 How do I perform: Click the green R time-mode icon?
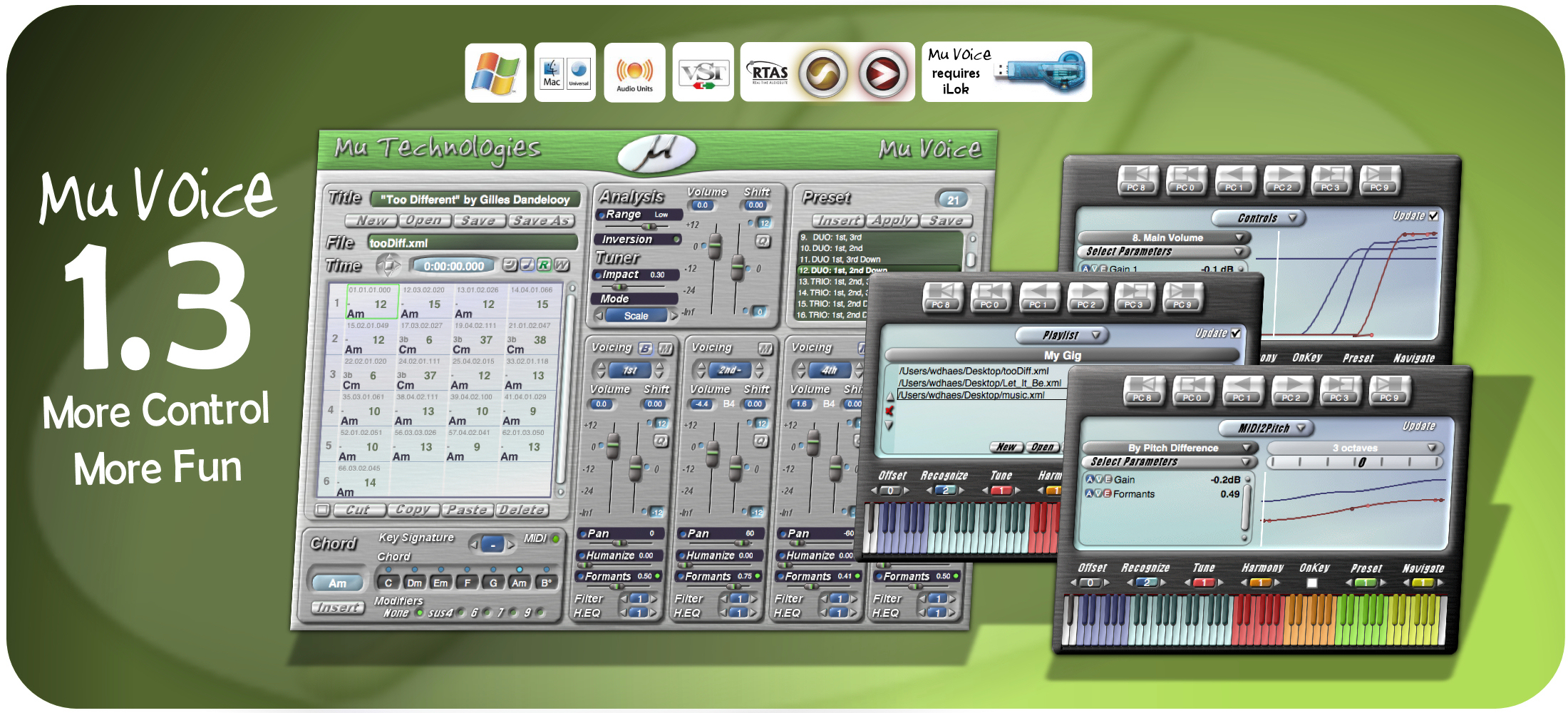tap(544, 265)
